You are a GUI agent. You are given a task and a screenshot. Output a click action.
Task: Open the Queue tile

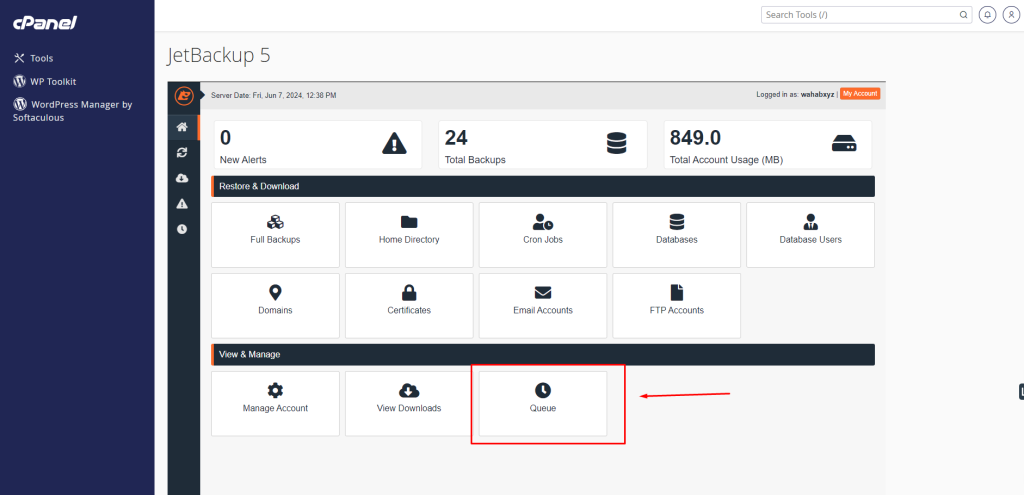click(543, 402)
